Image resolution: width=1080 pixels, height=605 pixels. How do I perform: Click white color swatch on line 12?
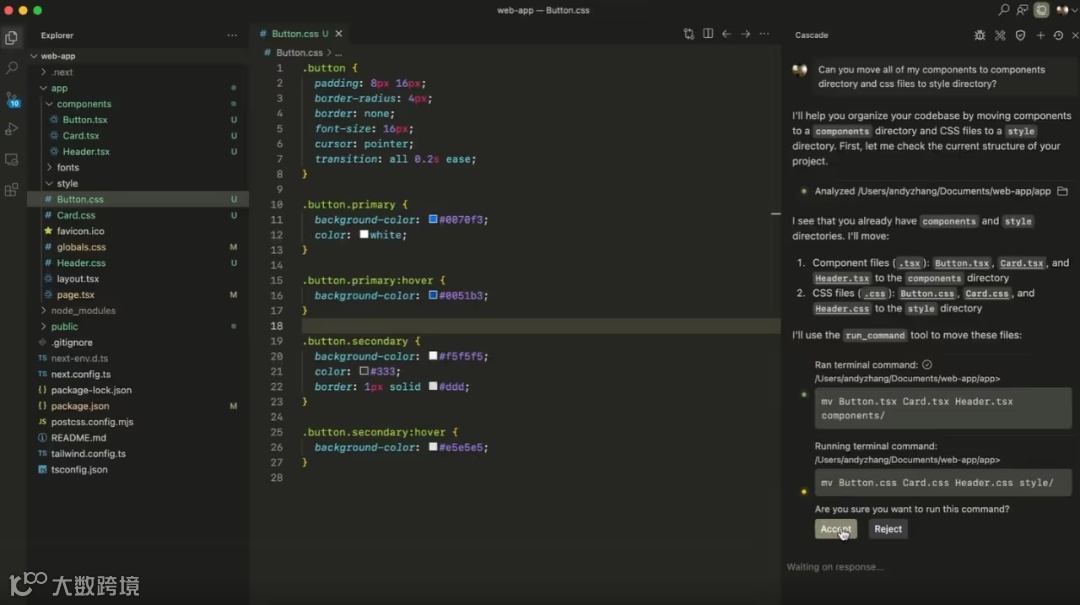coord(364,234)
